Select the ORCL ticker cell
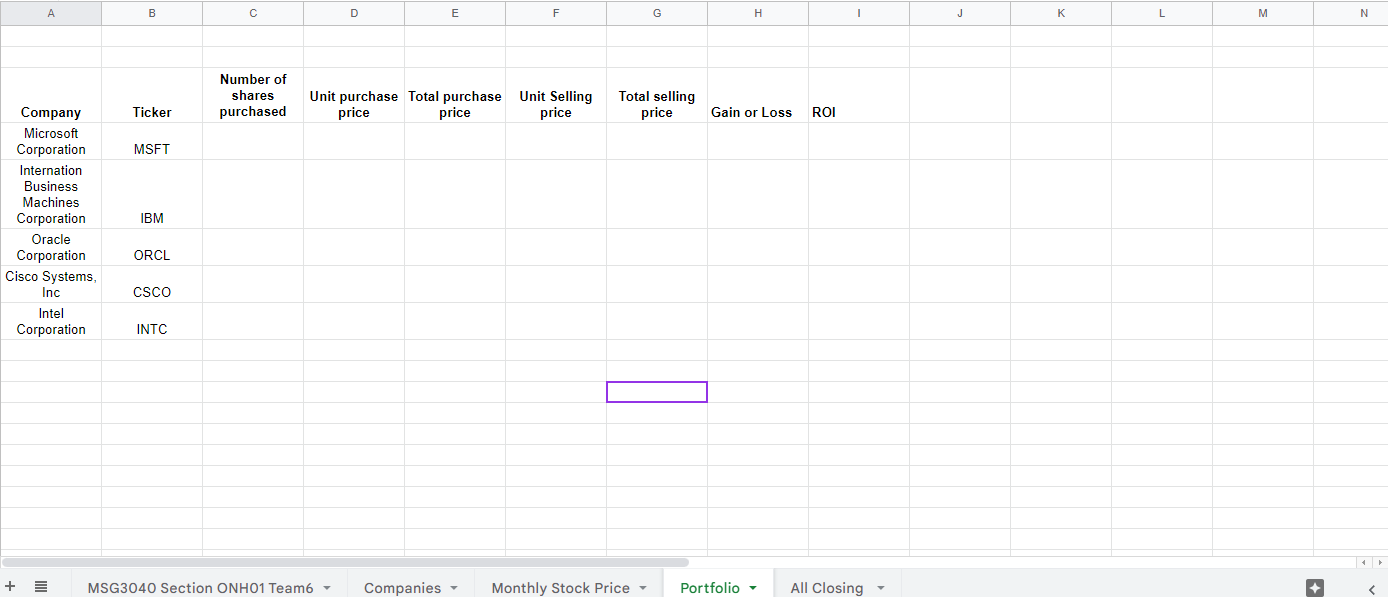This screenshot has width=1388, height=597. (152, 247)
